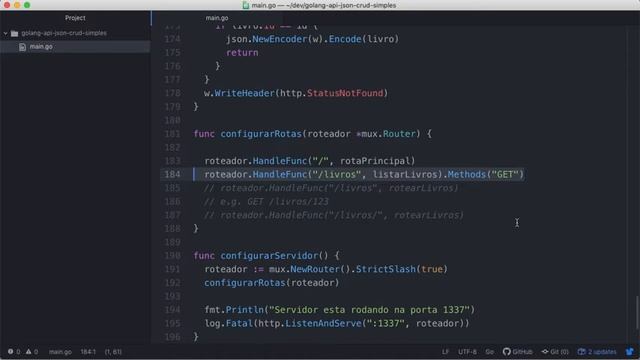Open the GitHub panel from status bar

pos(518,352)
